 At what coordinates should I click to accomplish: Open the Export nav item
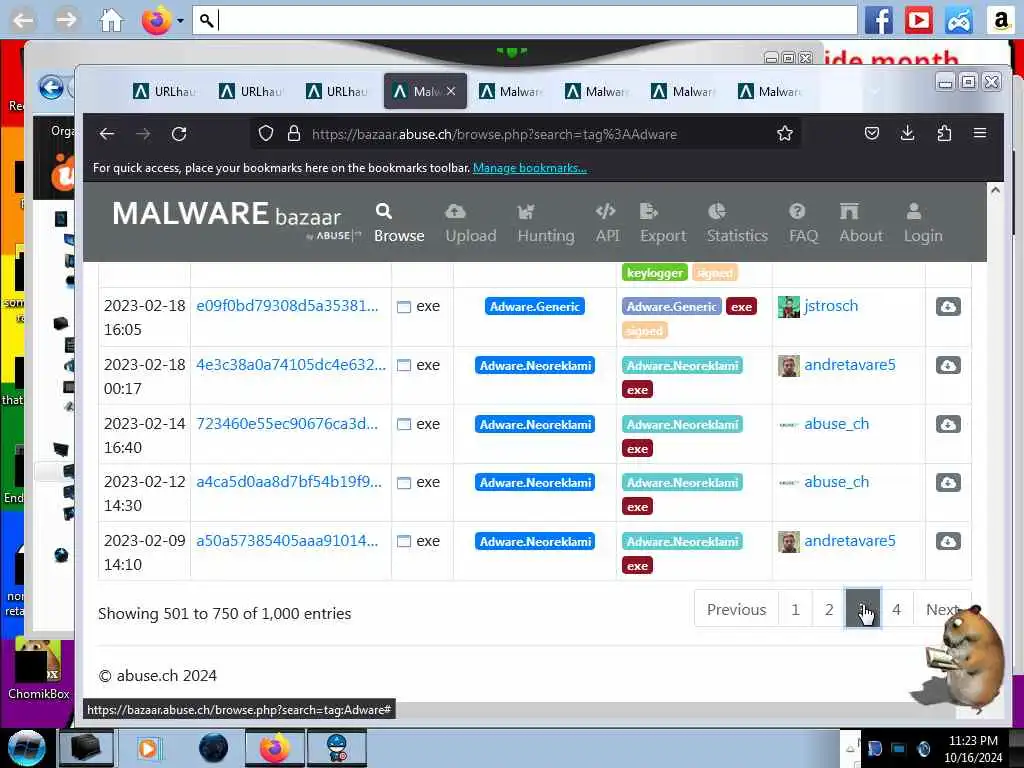(x=663, y=224)
